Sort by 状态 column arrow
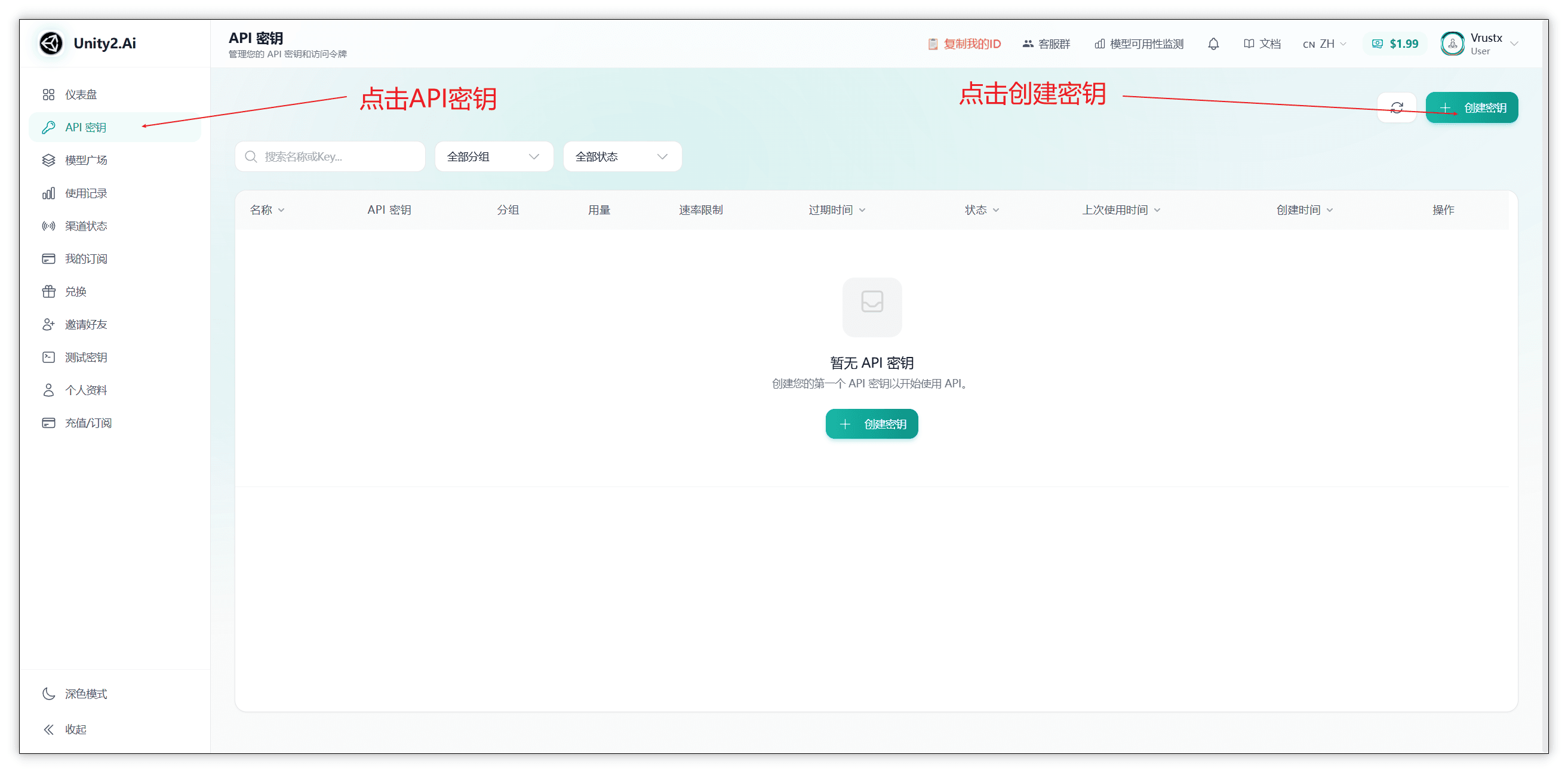The width and height of the screenshot is (1568, 773). (996, 211)
